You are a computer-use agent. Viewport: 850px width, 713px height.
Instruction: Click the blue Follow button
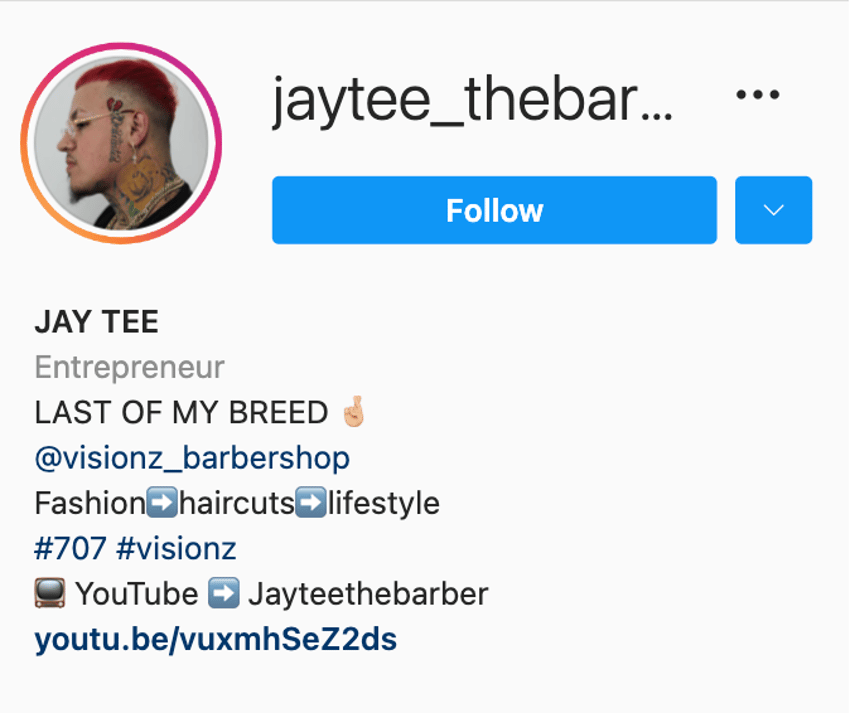pos(494,210)
